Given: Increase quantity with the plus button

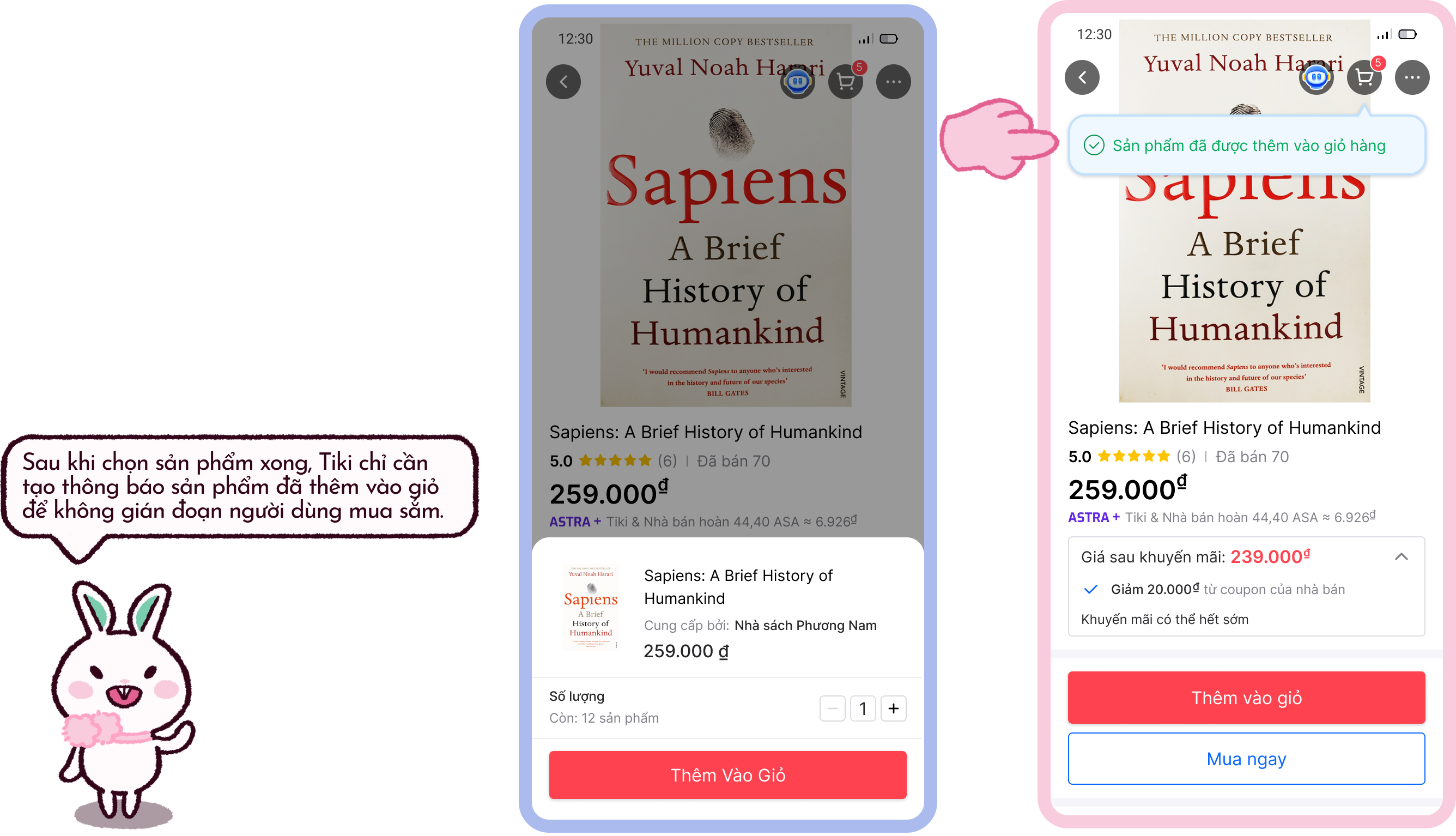Looking at the screenshot, I should point(893,708).
